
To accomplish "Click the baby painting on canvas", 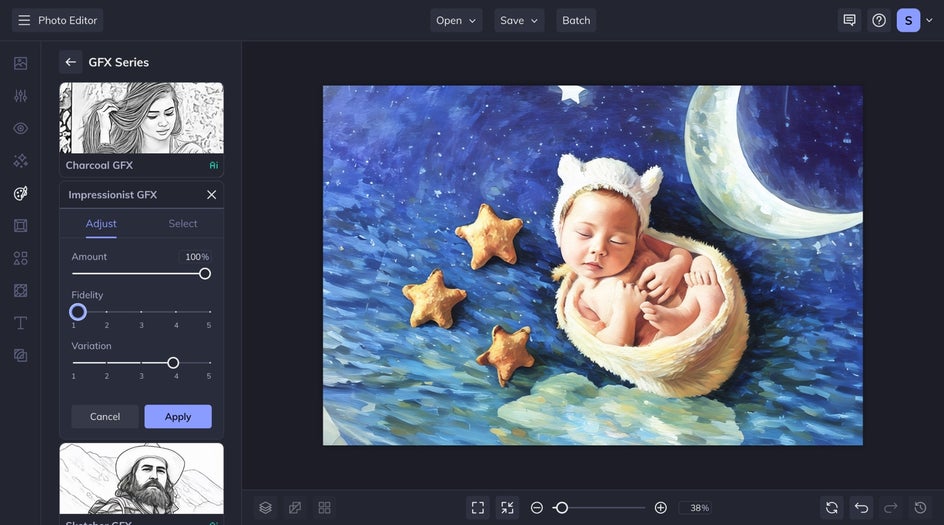I will point(592,266).
